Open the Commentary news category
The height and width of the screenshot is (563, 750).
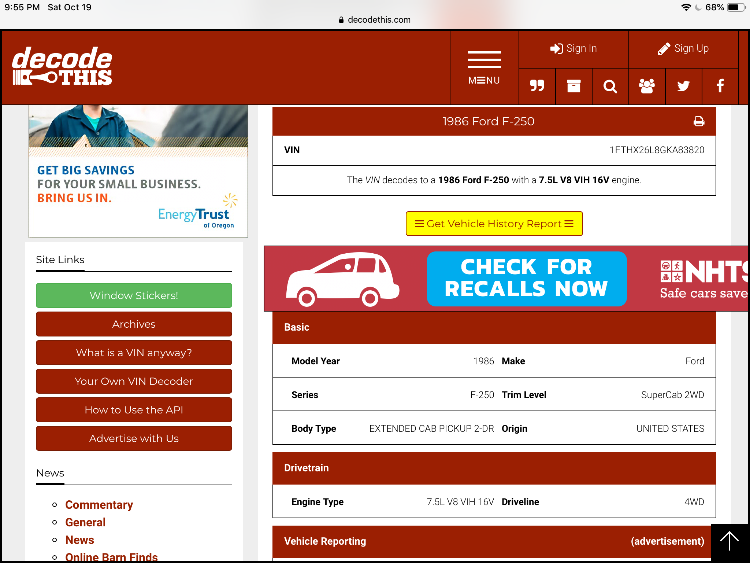[99, 505]
